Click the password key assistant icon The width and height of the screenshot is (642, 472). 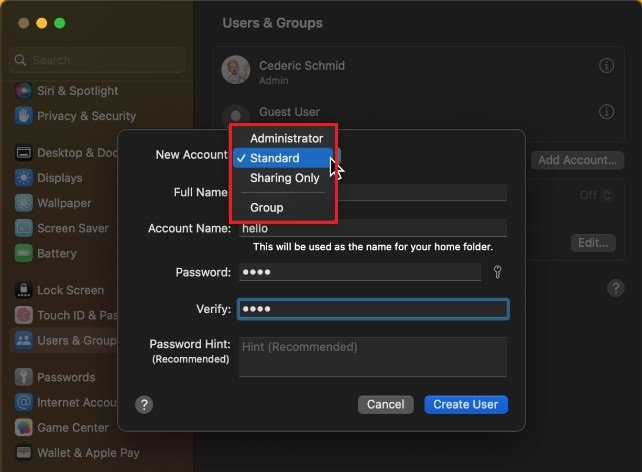497,272
